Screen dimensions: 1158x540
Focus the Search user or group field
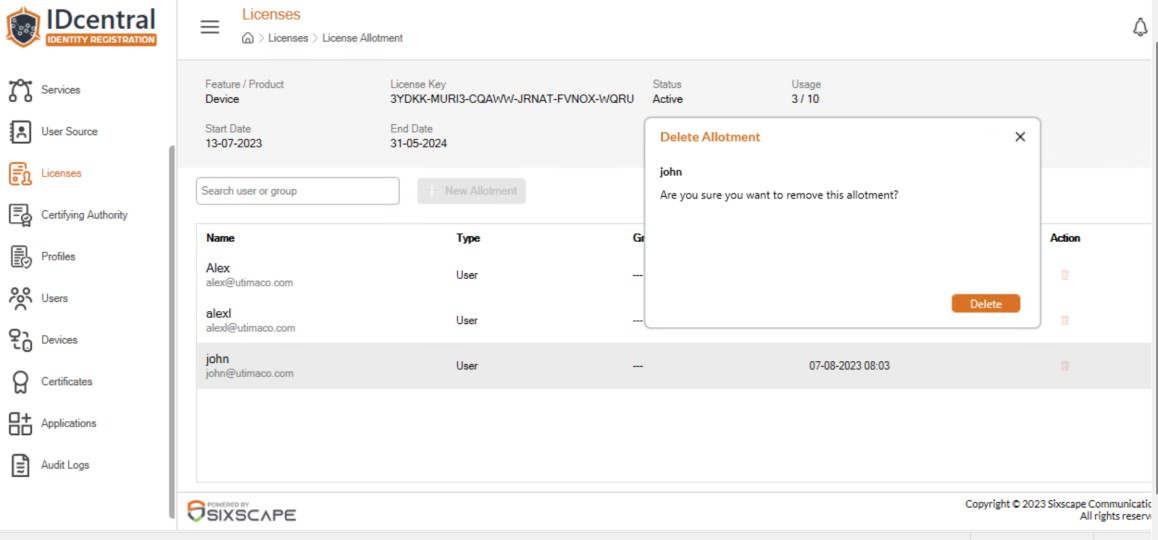click(298, 191)
